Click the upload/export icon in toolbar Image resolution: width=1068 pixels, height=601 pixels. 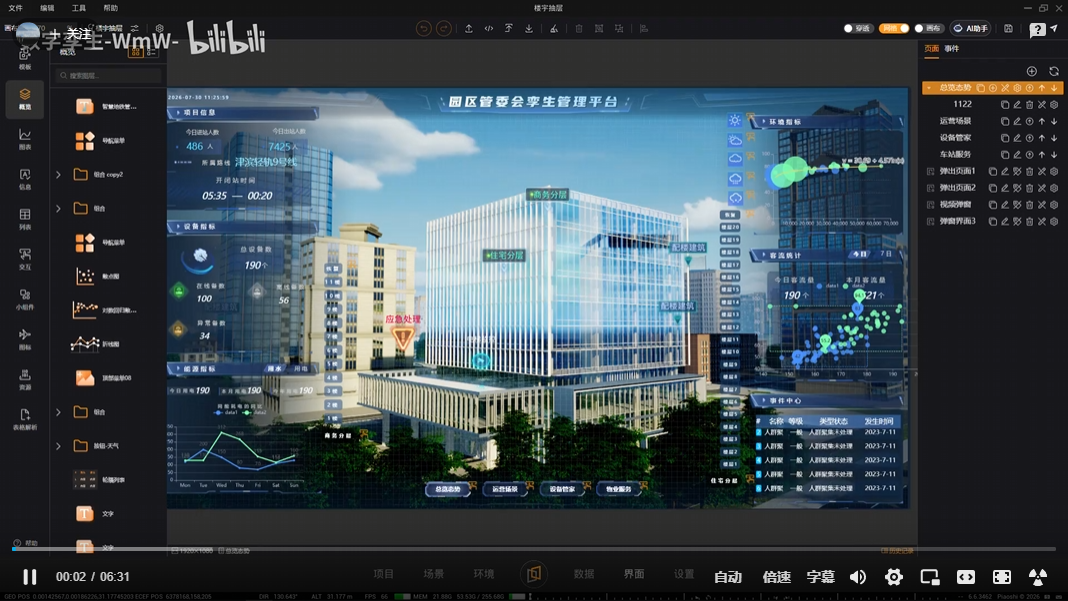[469, 29]
